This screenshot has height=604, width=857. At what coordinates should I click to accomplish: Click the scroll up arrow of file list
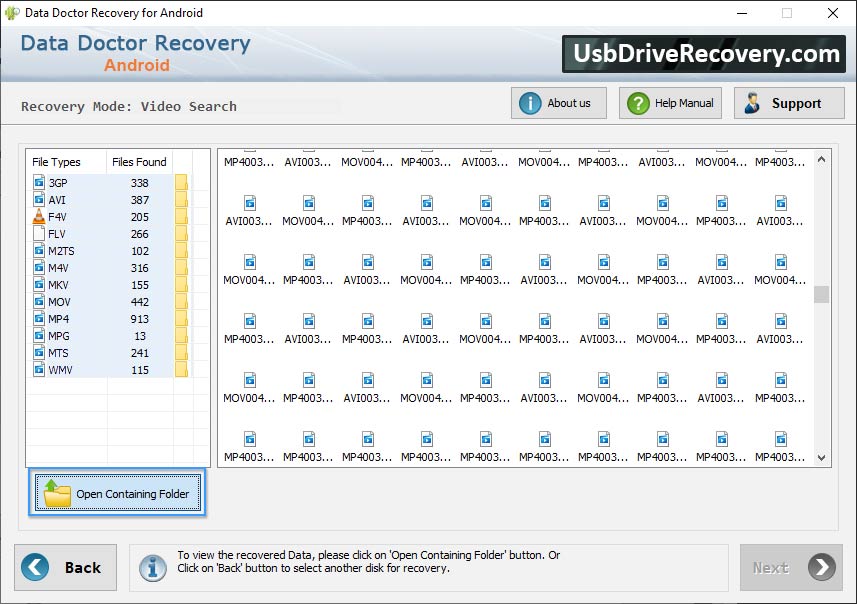[821, 160]
